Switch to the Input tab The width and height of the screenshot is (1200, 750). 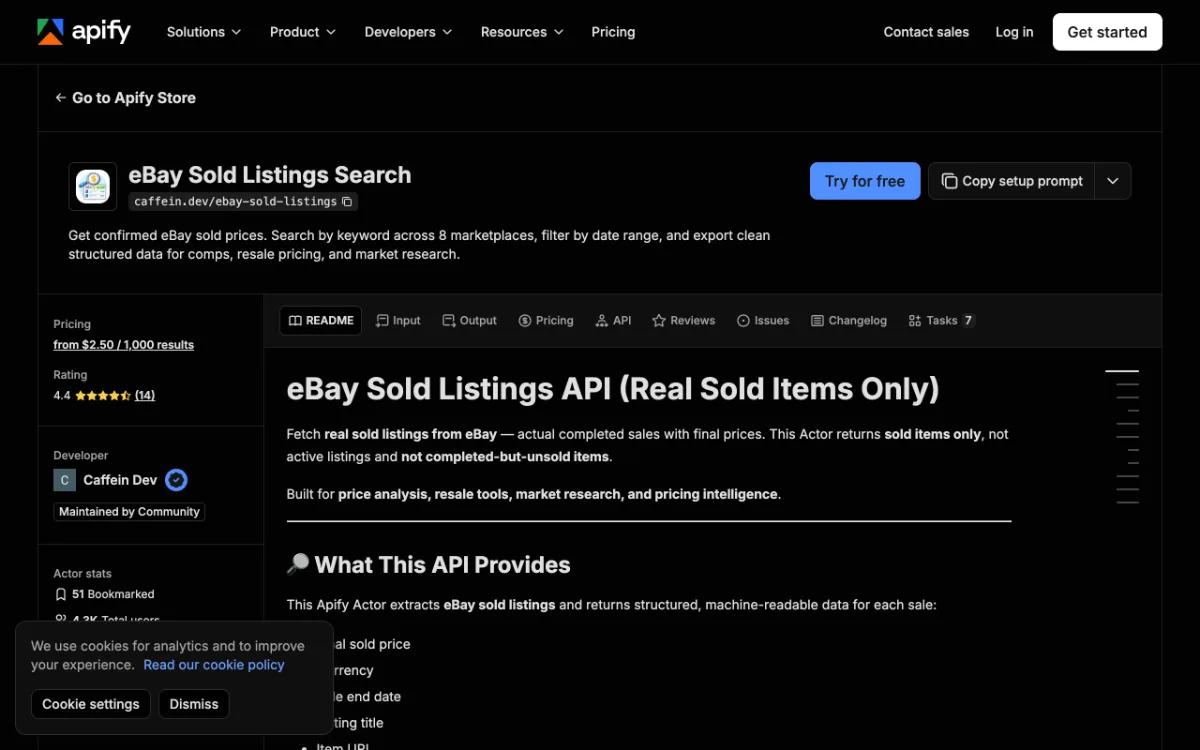point(398,321)
